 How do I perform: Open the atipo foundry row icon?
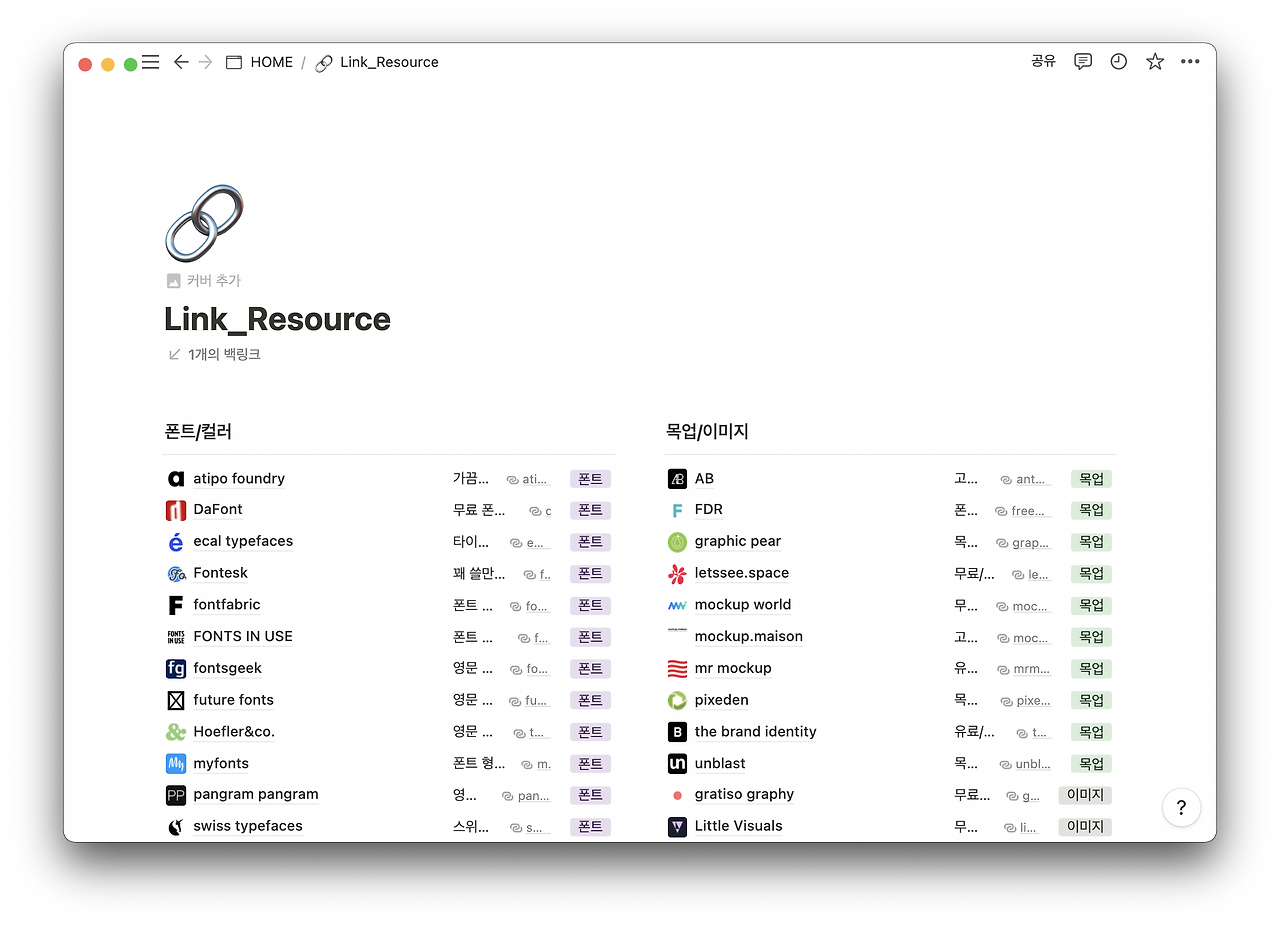coord(176,479)
